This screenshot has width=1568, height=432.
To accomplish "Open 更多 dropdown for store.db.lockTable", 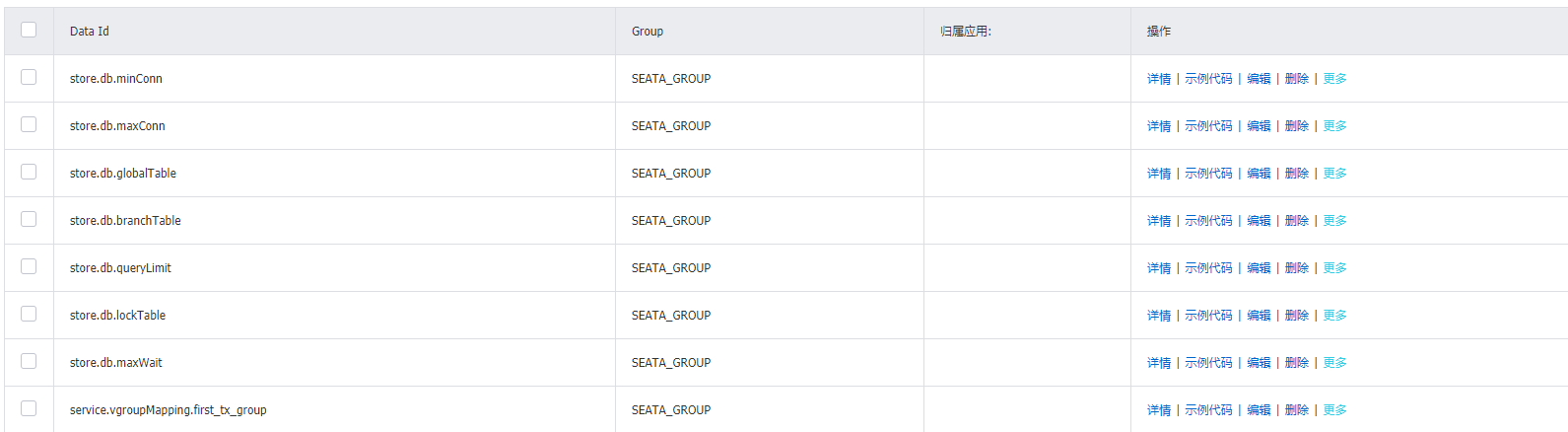I will (x=1334, y=316).
